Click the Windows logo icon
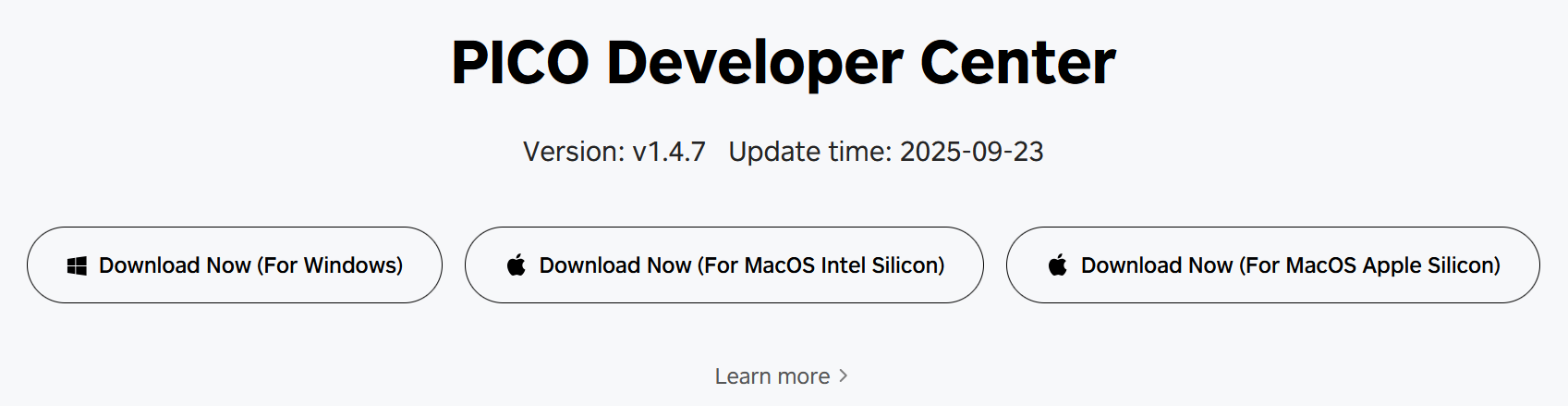 [x=78, y=266]
